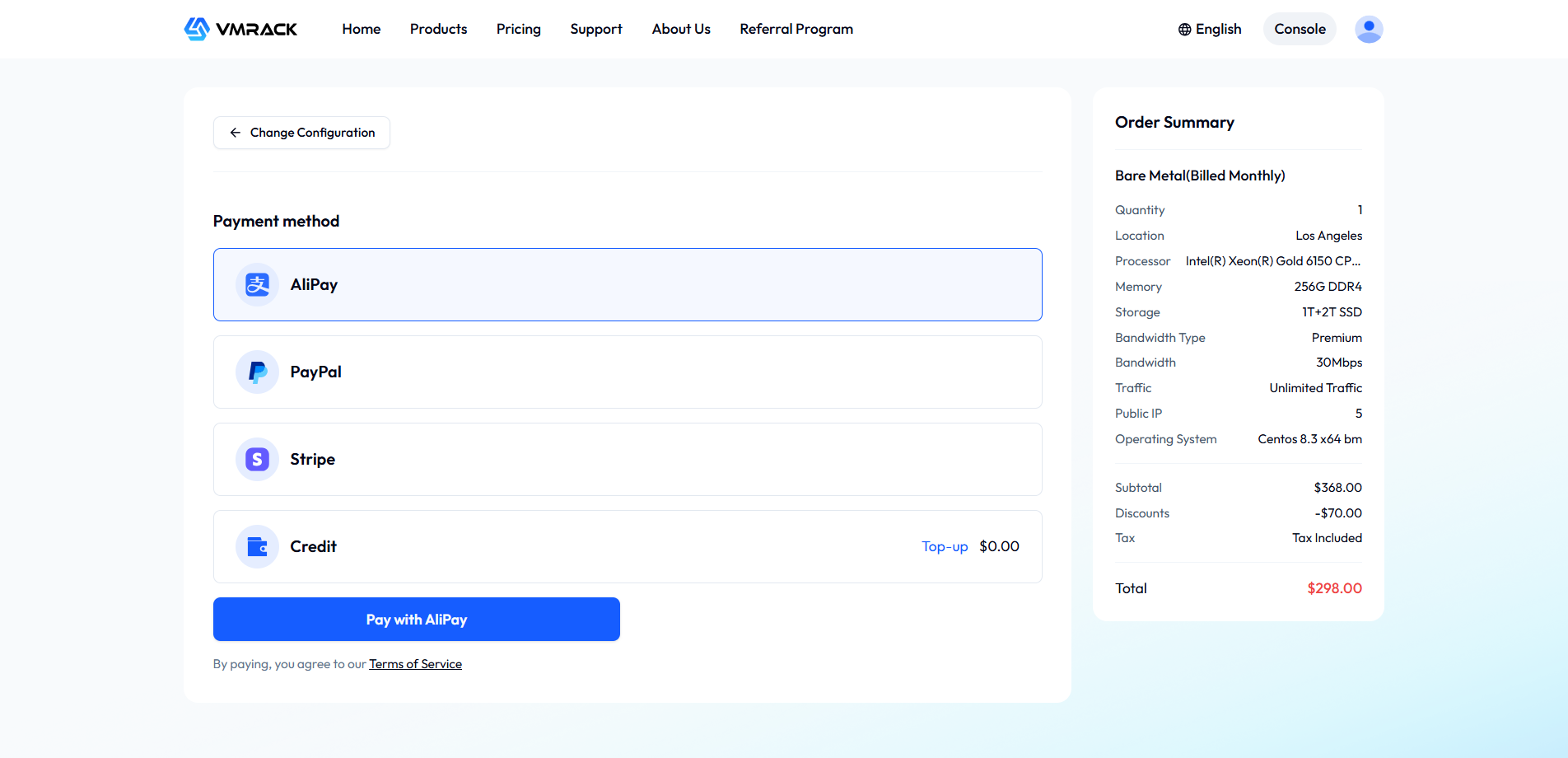Click the Tax Included value
Screen dimensions: 1568x758
[x=1327, y=538]
